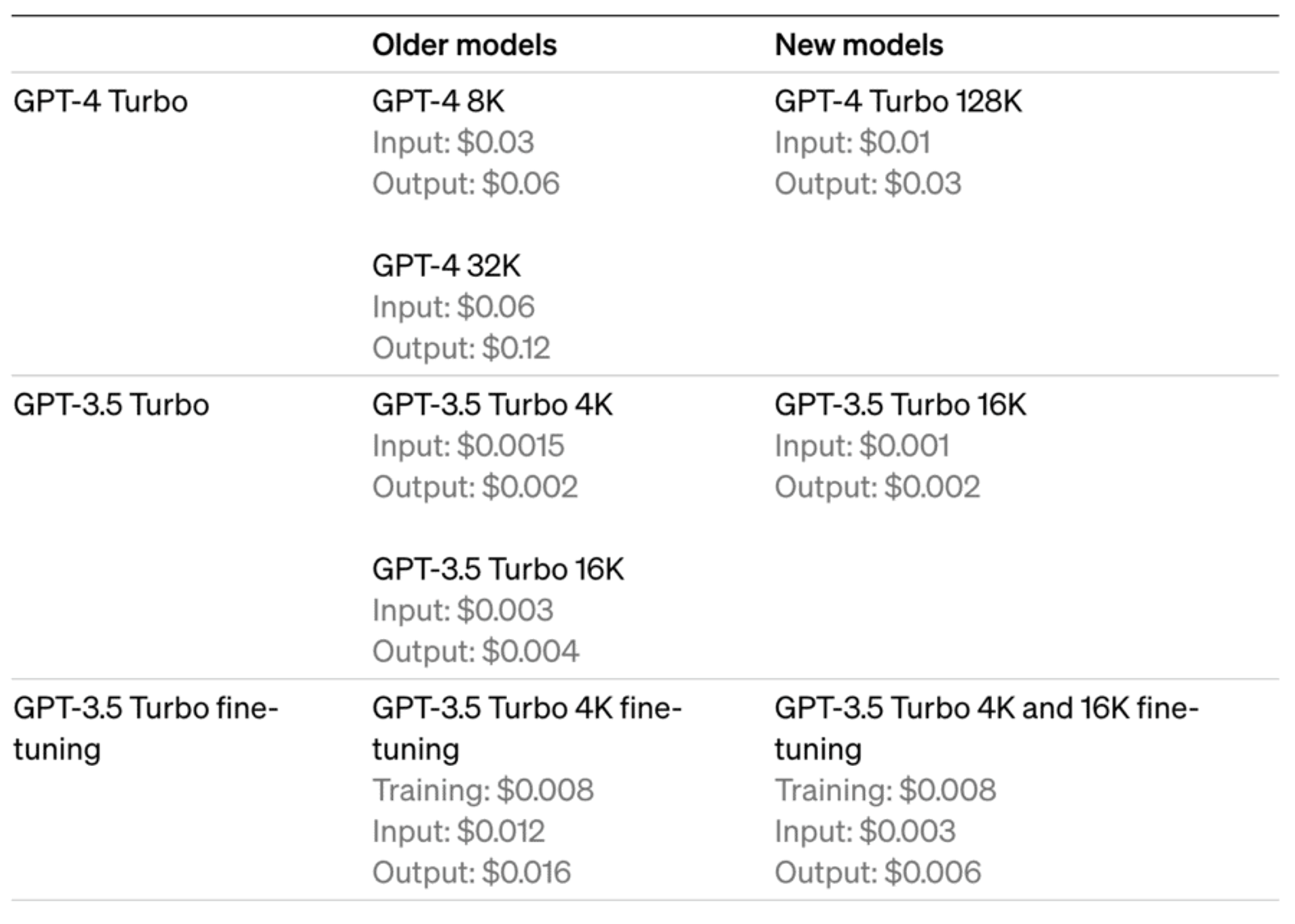1295x924 pixels.
Task: Select the GPT-4 Turbo row label
Action: [100, 102]
